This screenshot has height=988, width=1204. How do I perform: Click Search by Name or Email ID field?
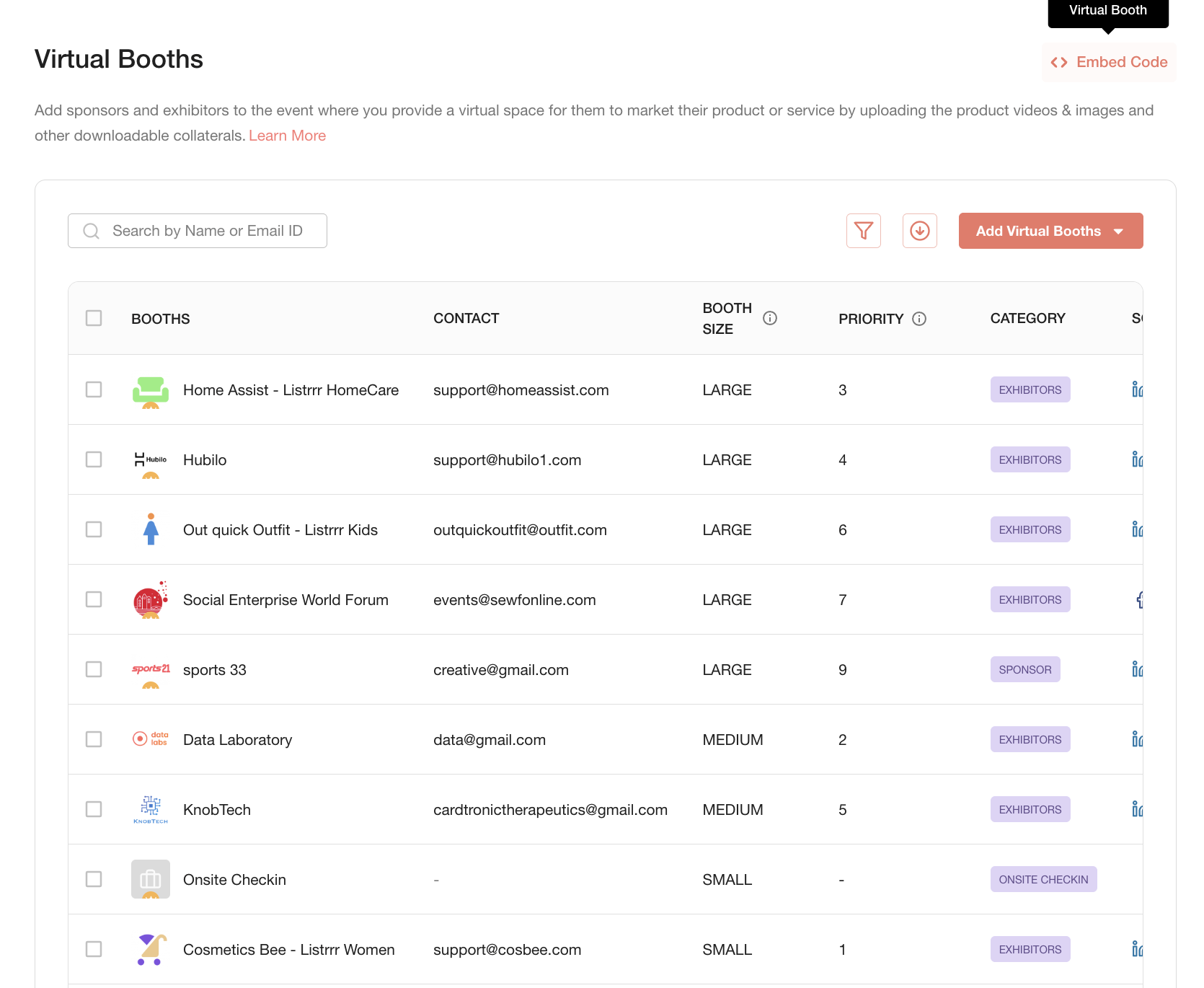[198, 231]
